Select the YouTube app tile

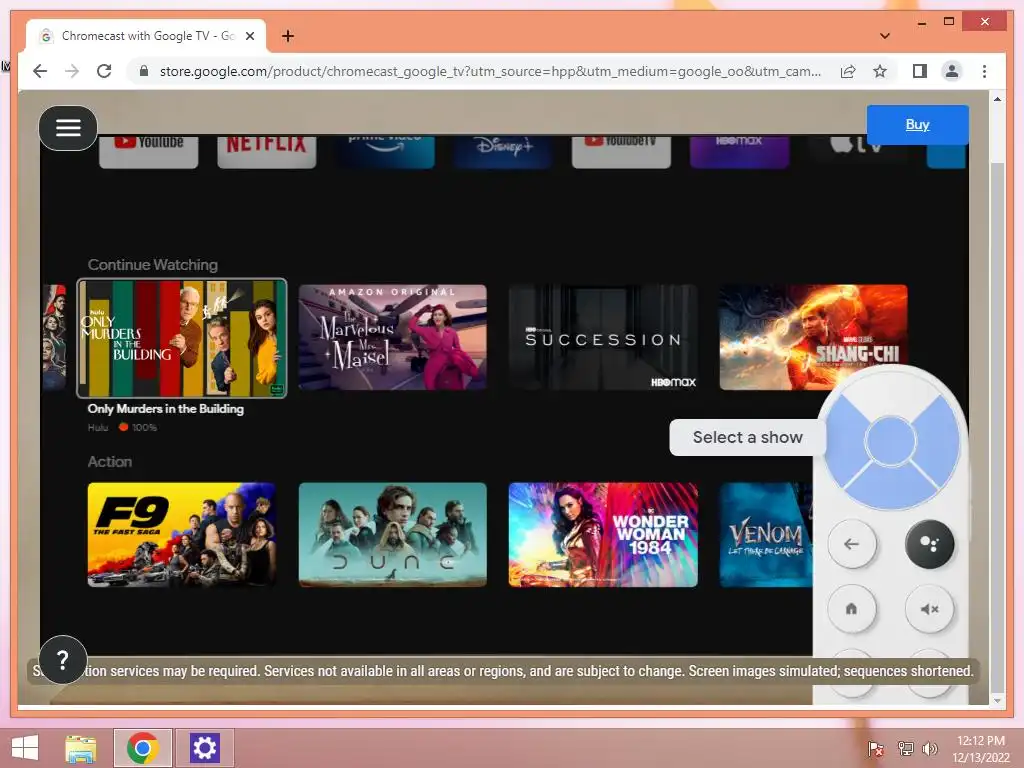tap(149, 150)
